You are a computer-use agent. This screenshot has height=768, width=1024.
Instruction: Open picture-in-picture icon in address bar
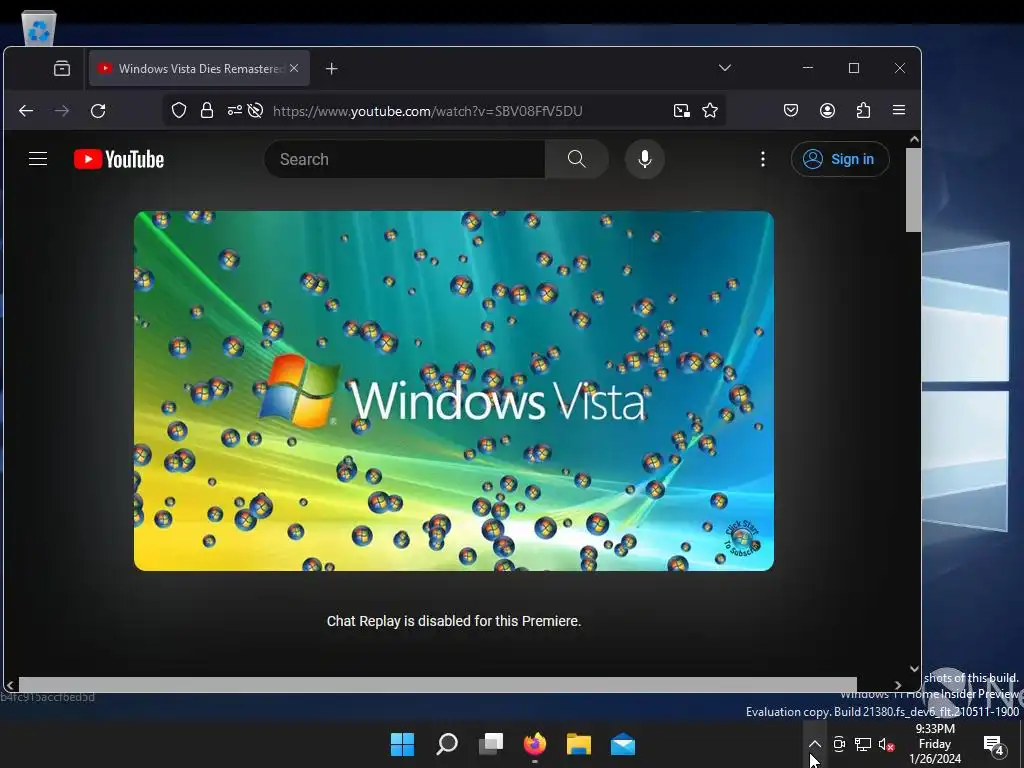click(681, 110)
